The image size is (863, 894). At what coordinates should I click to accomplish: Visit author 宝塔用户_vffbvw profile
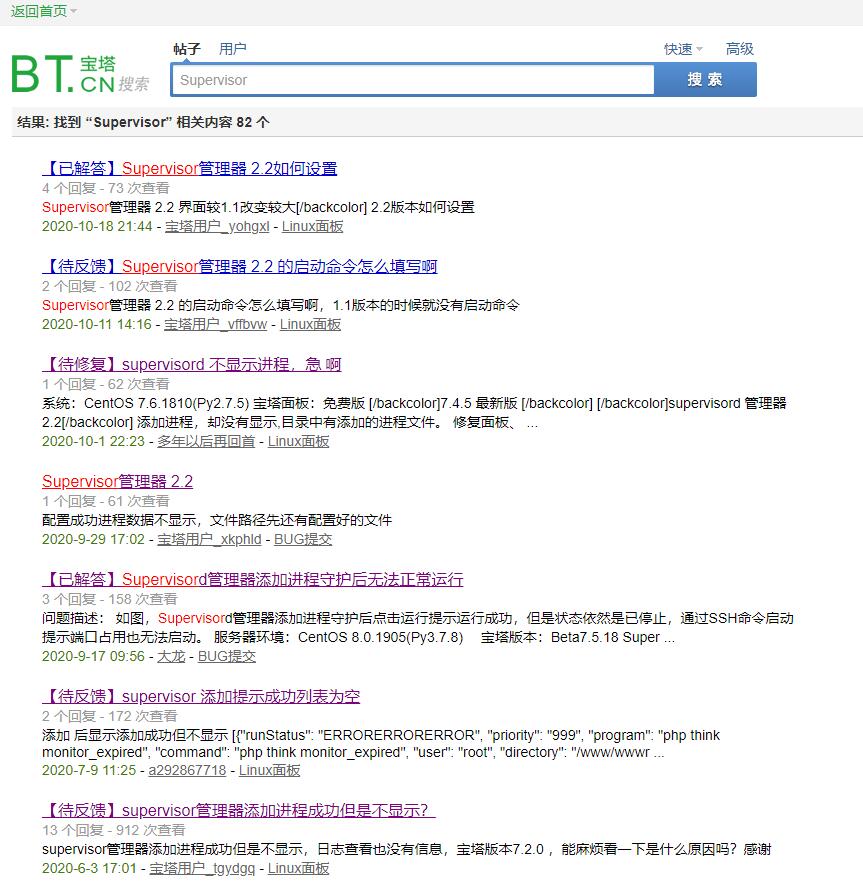tap(215, 324)
